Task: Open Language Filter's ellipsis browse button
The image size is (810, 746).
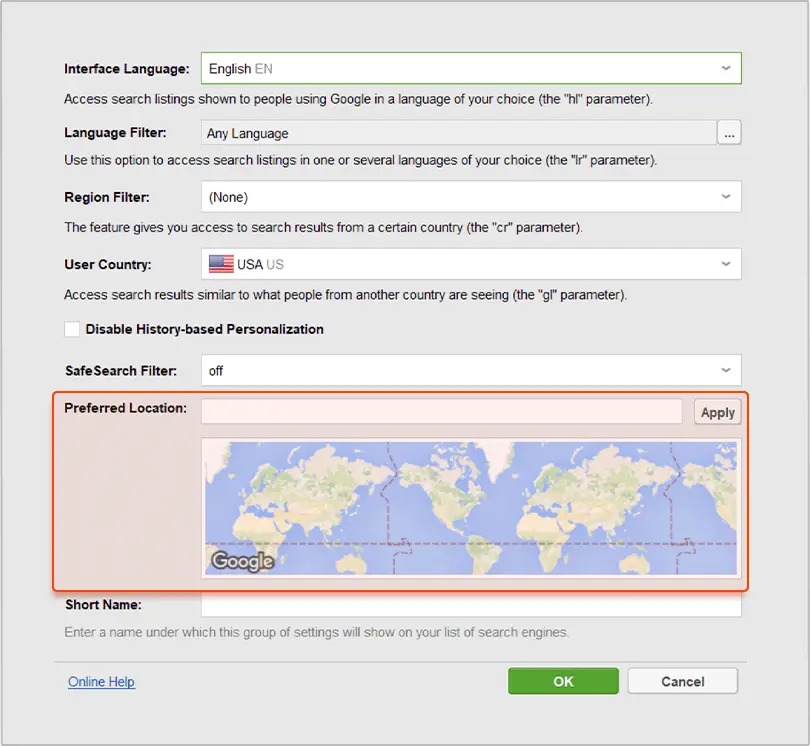Action: click(729, 133)
